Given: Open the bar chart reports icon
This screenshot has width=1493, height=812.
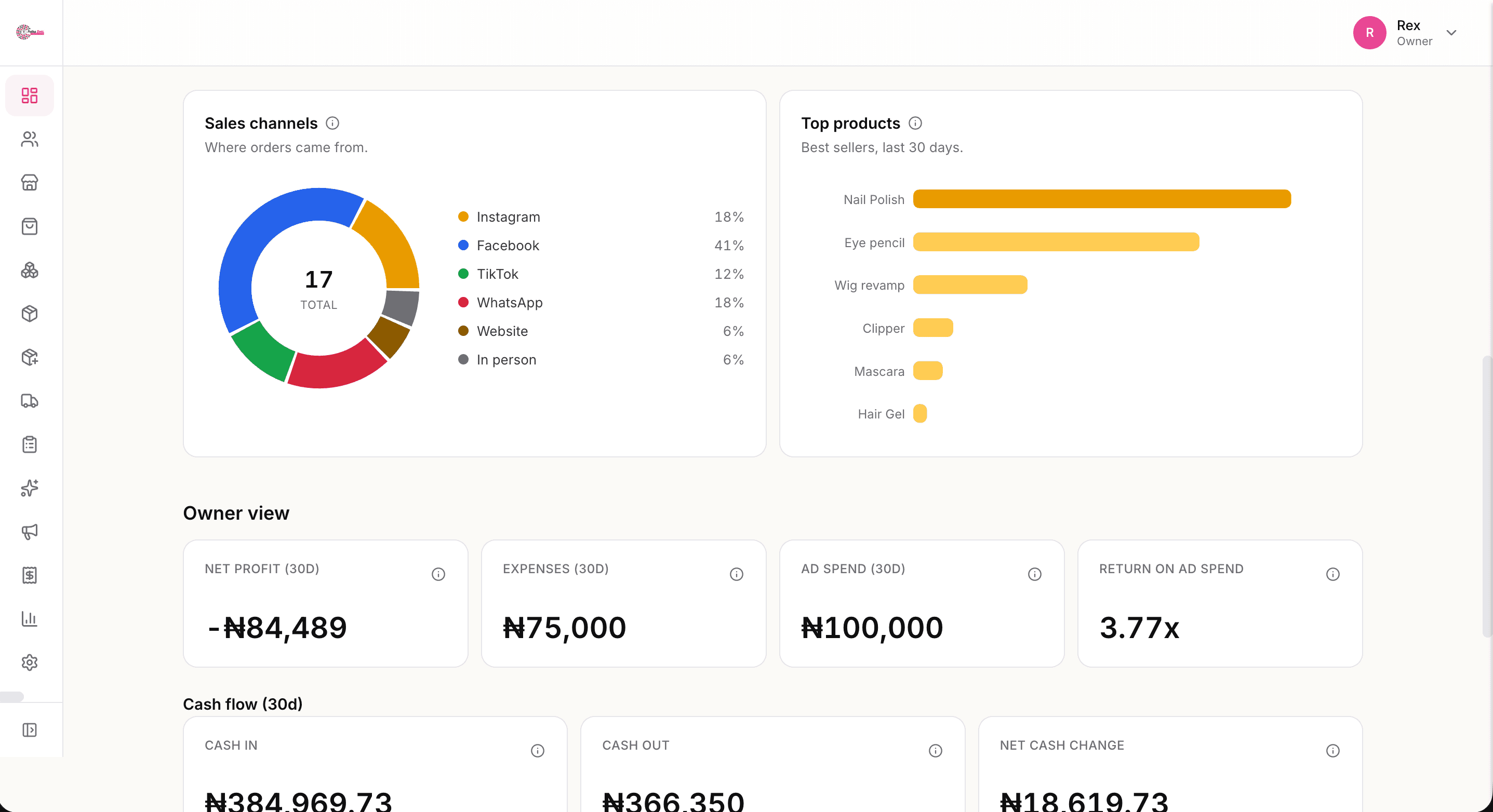Looking at the screenshot, I should click(x=30, y=618).
